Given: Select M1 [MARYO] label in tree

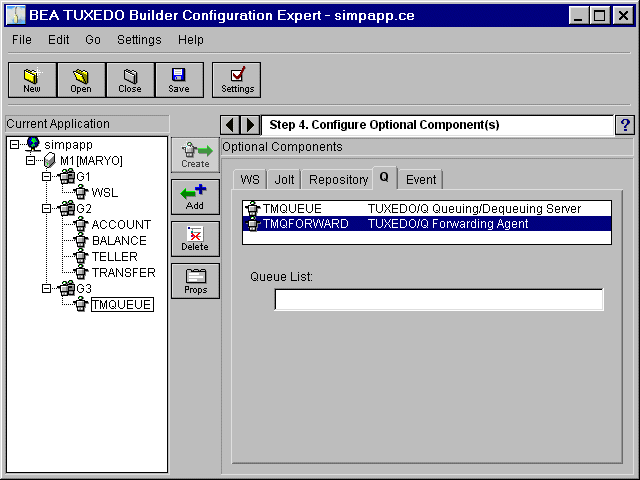Looking at the screenshot, I should coord(91,160).
